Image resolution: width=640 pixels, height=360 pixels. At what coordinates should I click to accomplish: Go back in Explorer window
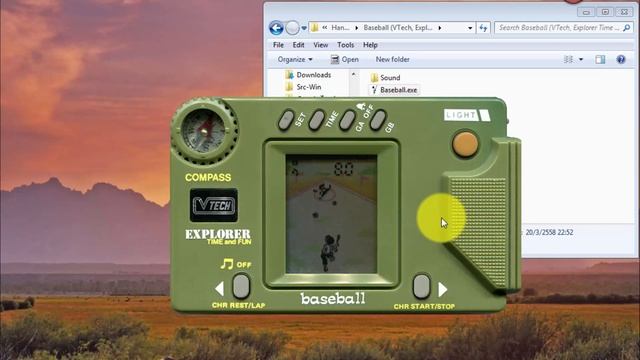(276, 28)
